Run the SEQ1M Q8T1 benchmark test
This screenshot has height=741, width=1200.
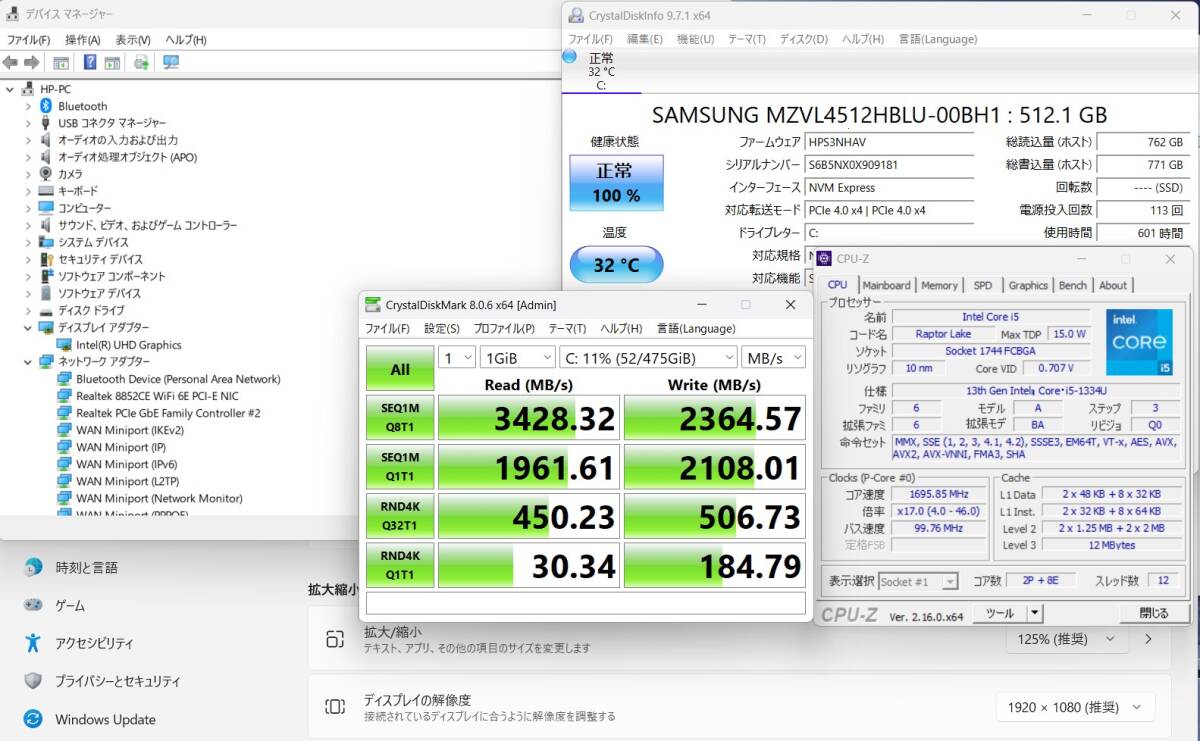[x=400, y=419]
